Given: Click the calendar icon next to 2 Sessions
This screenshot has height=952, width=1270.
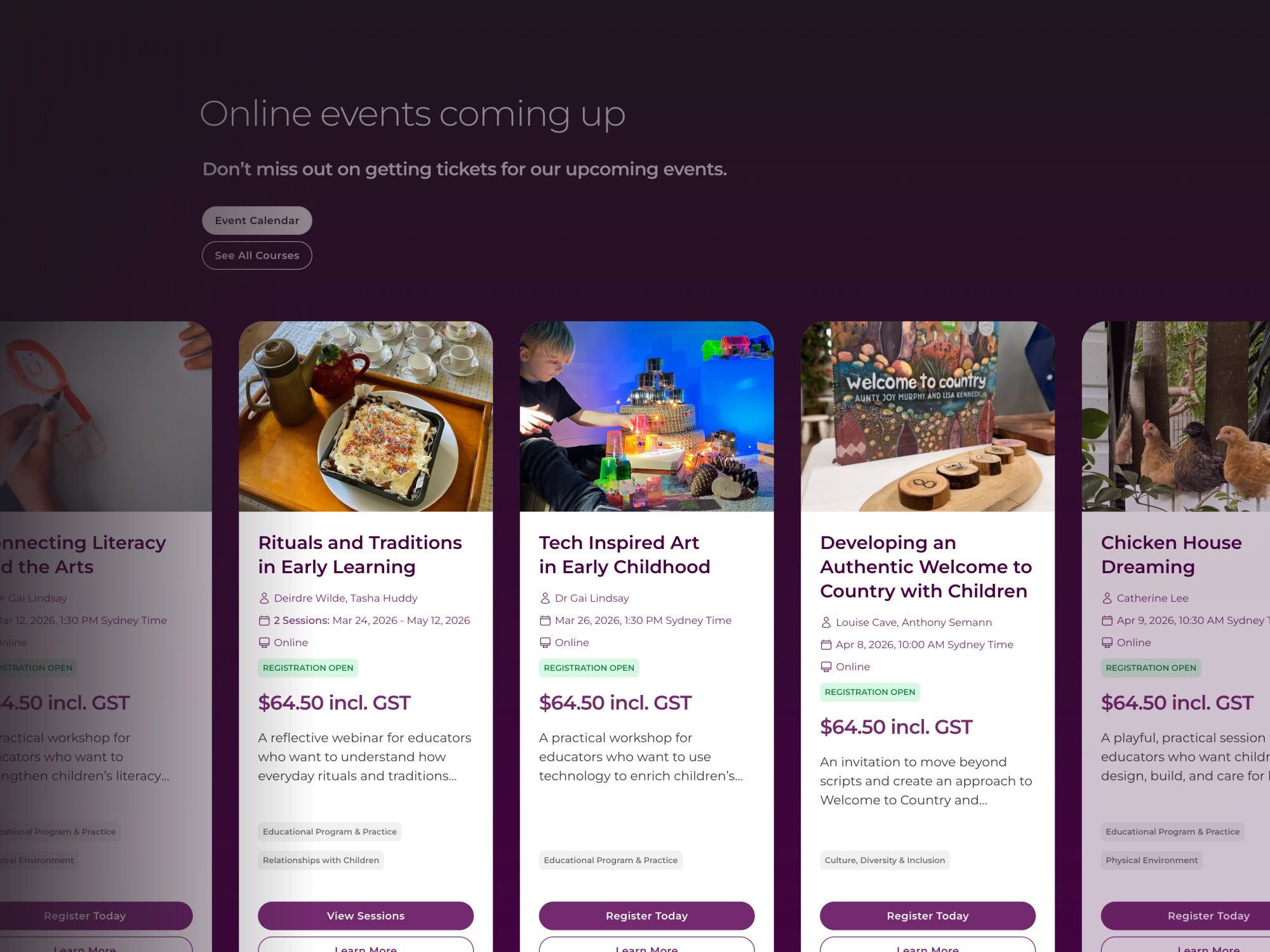Looking at the screenshot, I should (x=264, y=620).
